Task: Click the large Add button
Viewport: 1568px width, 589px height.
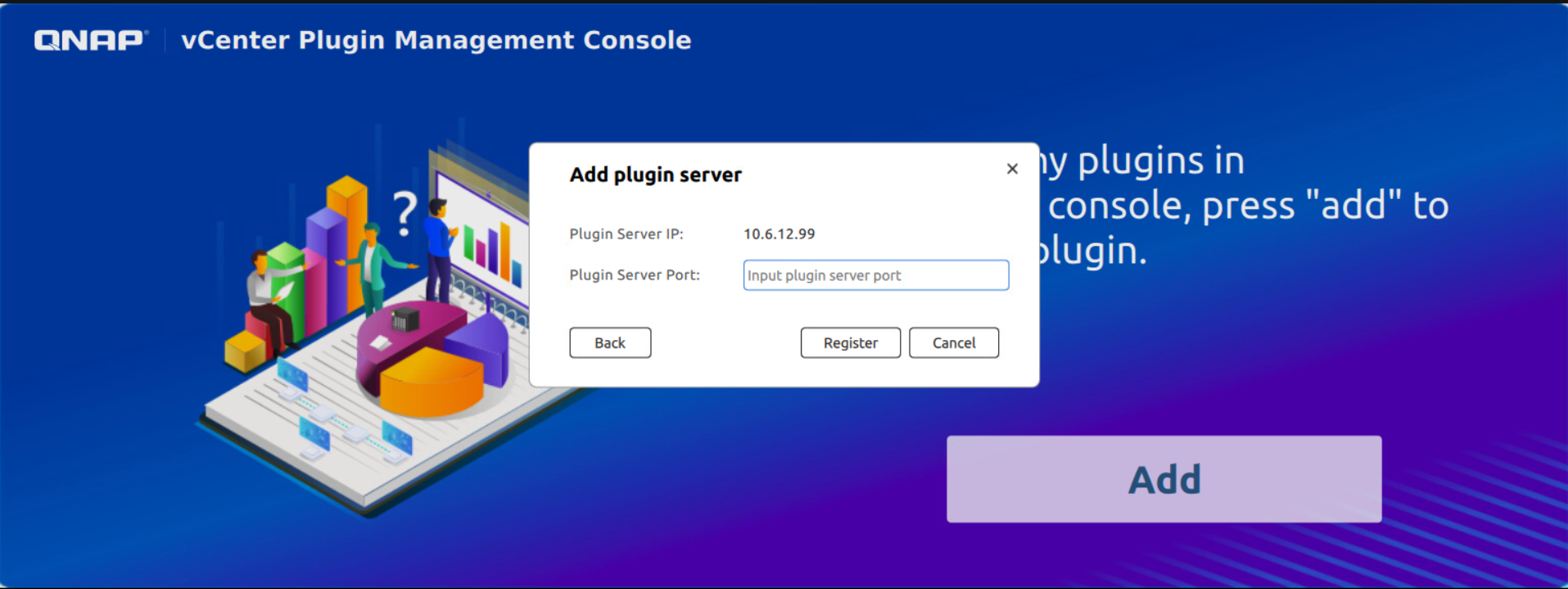Action: pyautogui.click(x=1164, y=479)
